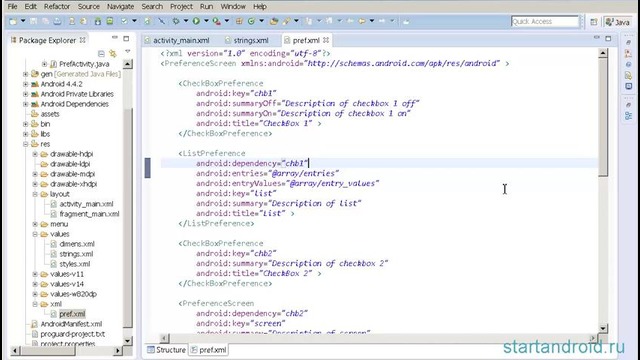The width and height of the screenshot is (640, 360).
Task: Open the Run configurations dropdown arrow
Action: click(206, 21)
